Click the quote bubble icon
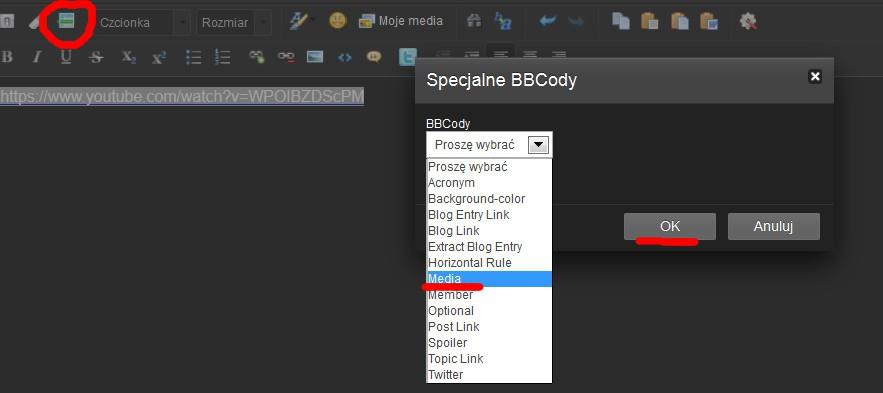Image resolution: width=883 pixels, height=393 pixels. [374, 56]
